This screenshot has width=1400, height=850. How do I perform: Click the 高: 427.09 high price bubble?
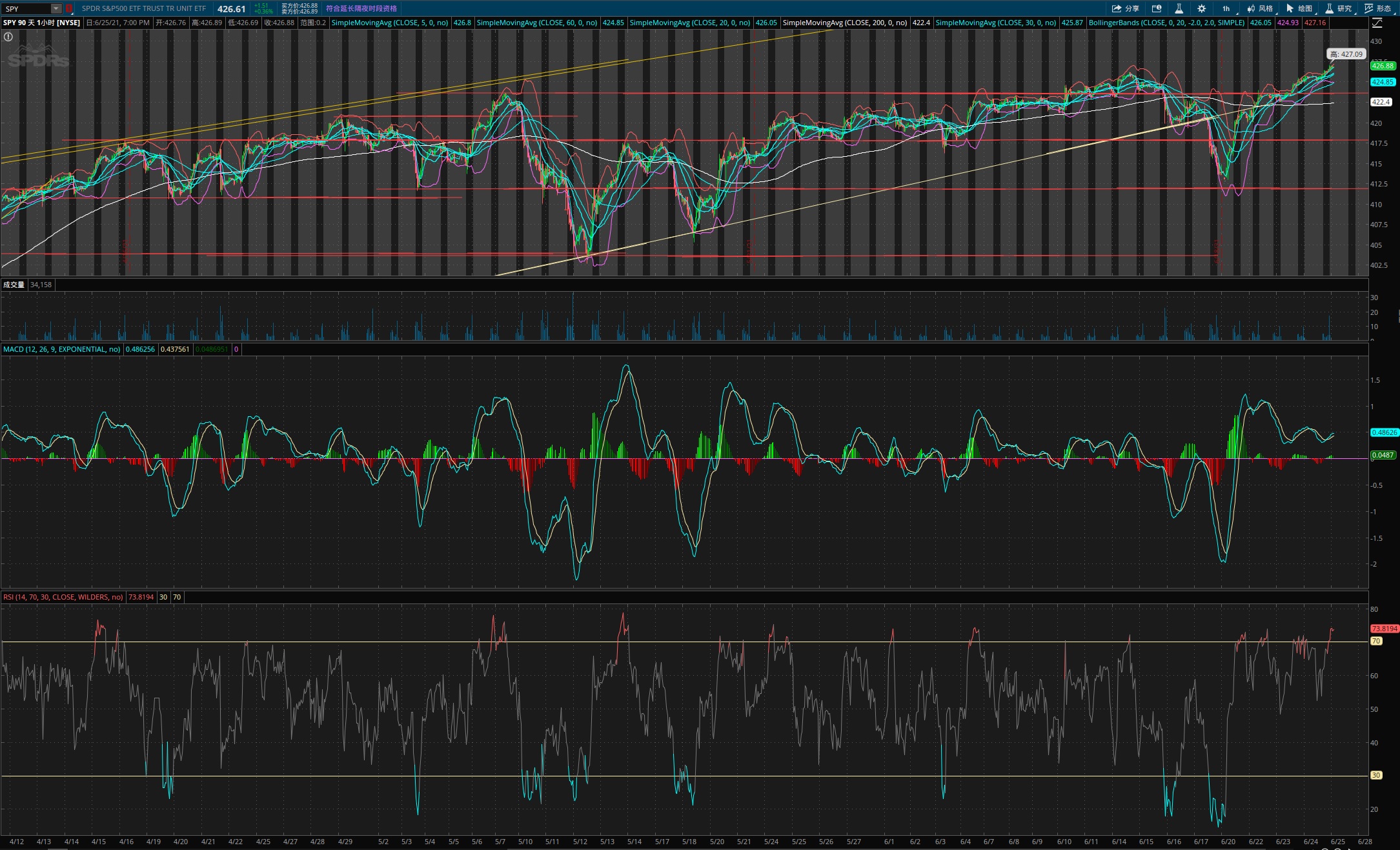(x=1346, y=54)
